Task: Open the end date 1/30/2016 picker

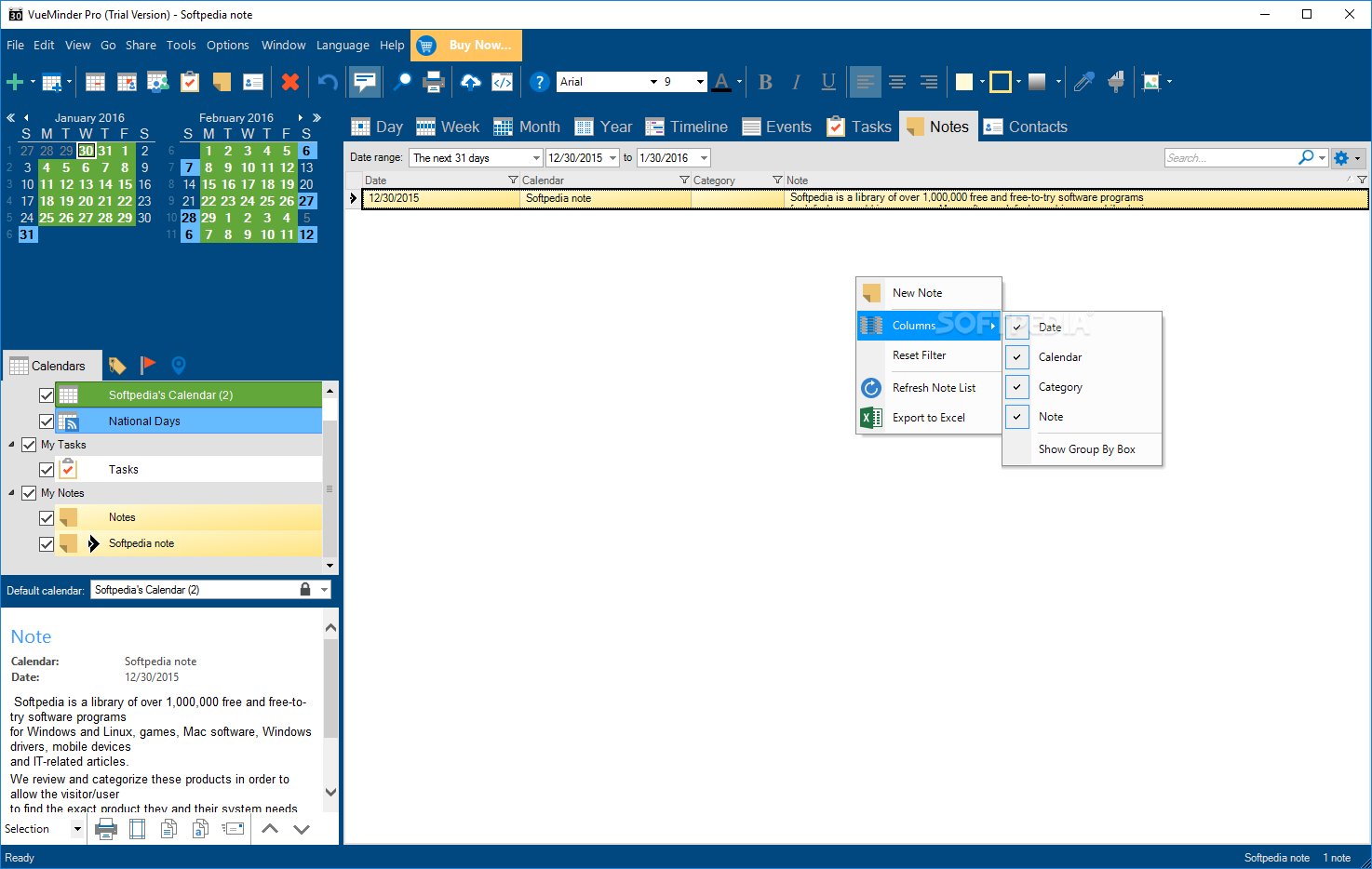Action: coord(704,158)
